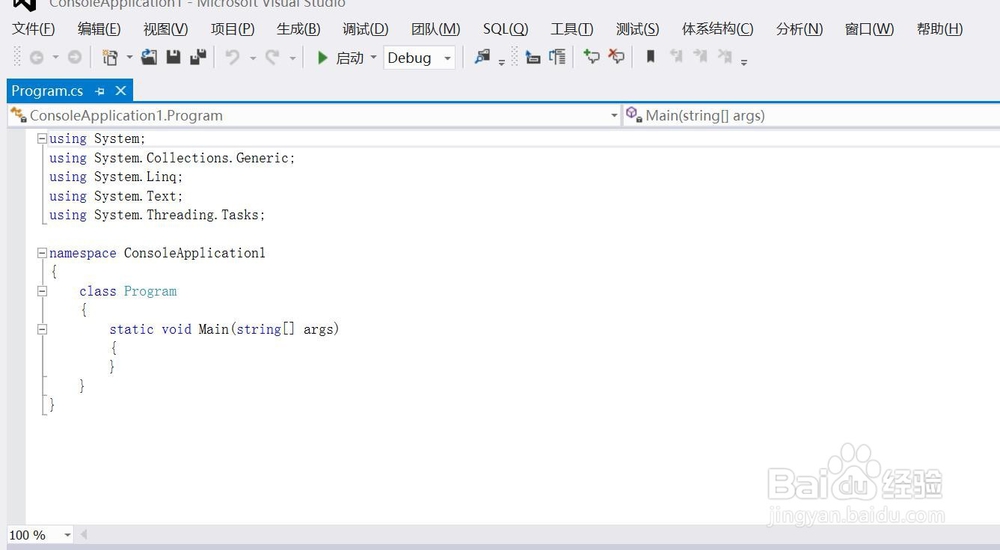Open the 文件(F) menu

(33, 29)
